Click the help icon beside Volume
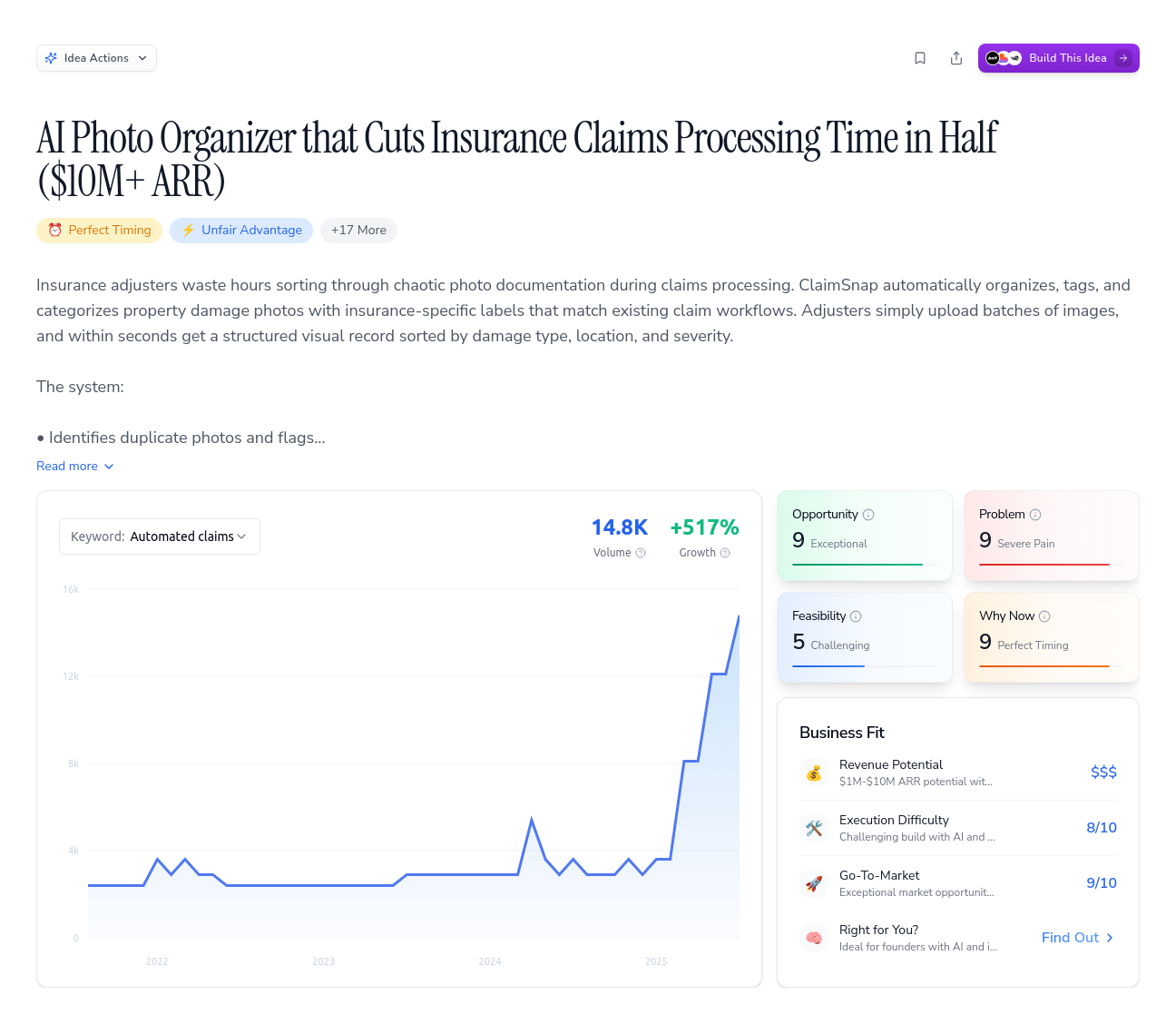 tap(641, 553)
